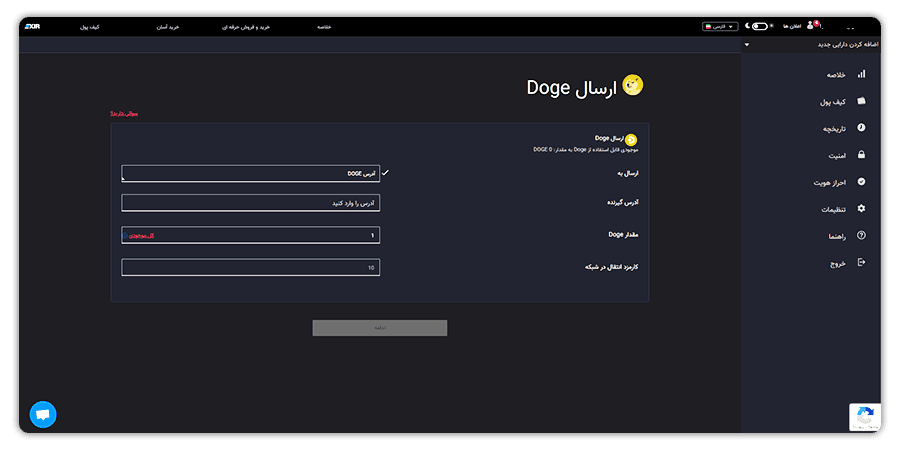Screen dimensions: 900x450
Task: Open تنظیمات in the sidebar
Action: coord(833,210)
